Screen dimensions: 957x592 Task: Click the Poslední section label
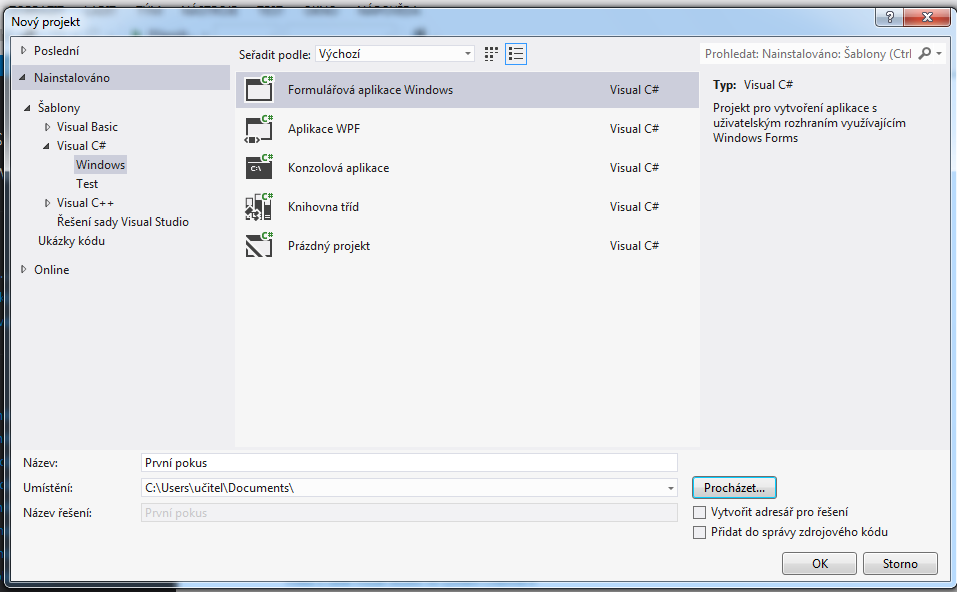(x=56, y=51)
